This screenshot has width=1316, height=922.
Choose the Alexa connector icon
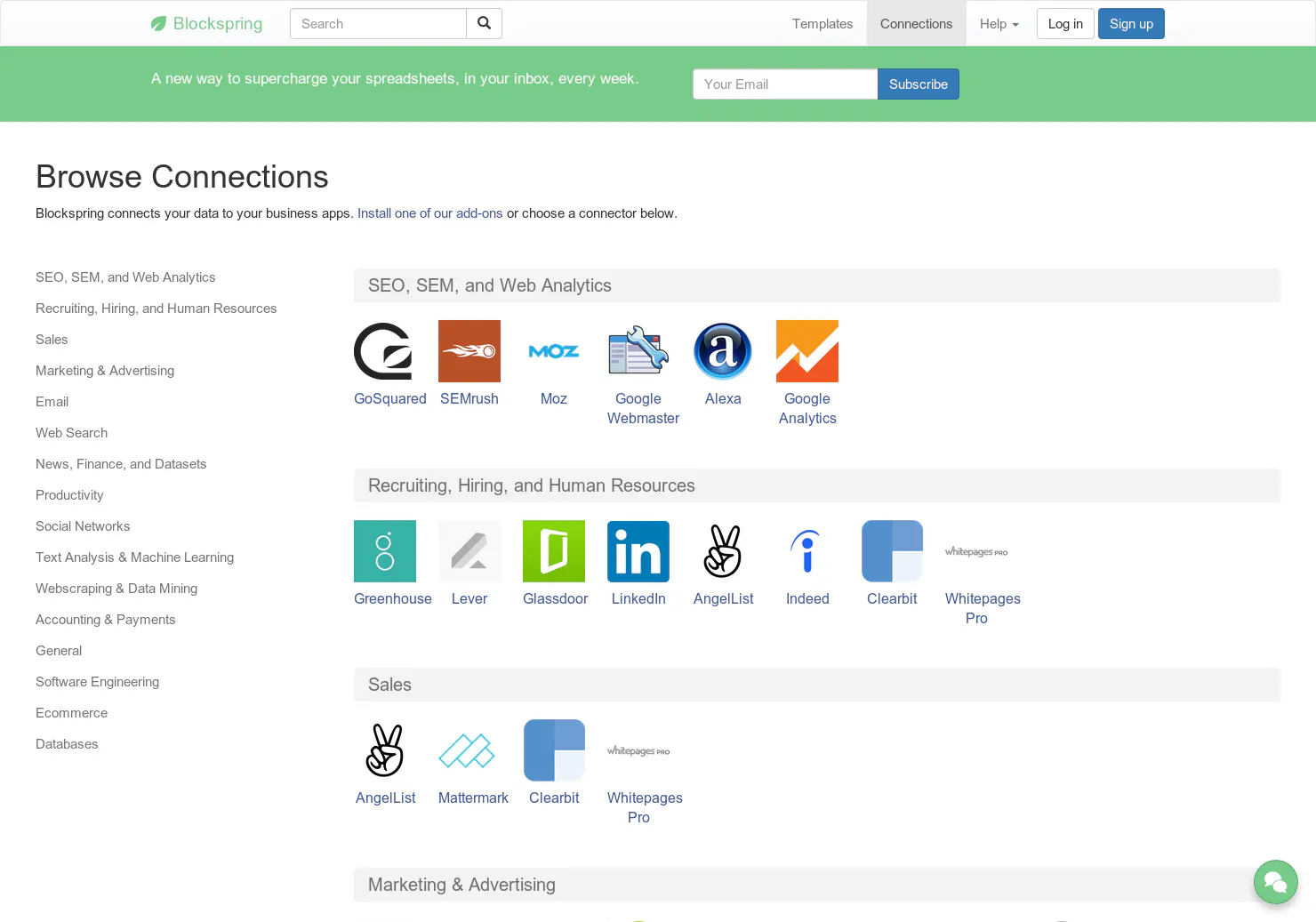pos(723,351)
